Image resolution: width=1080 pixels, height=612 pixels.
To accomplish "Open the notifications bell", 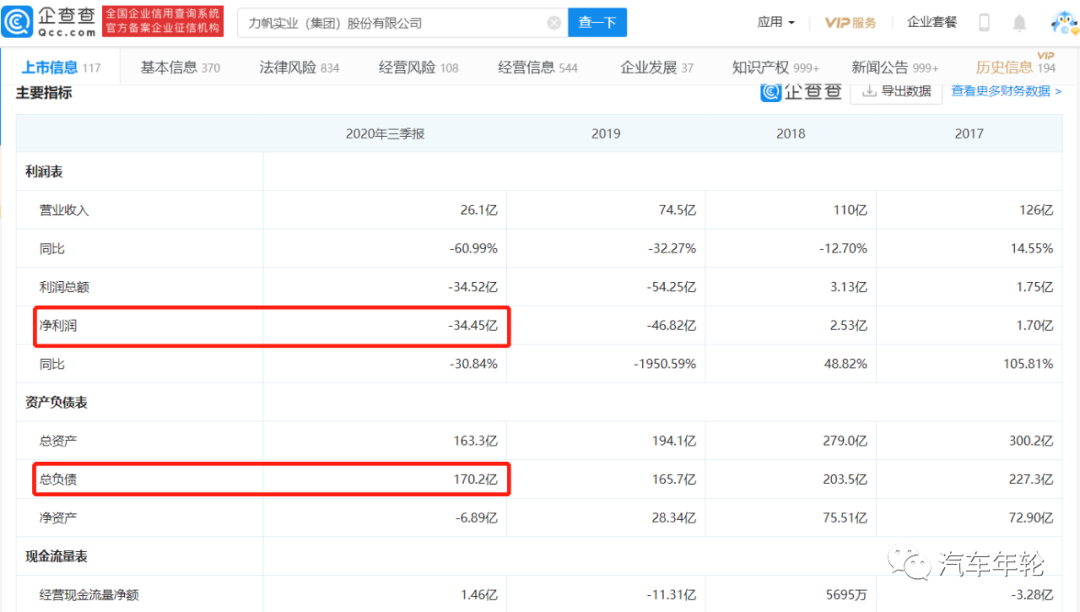I will 1019,23.
